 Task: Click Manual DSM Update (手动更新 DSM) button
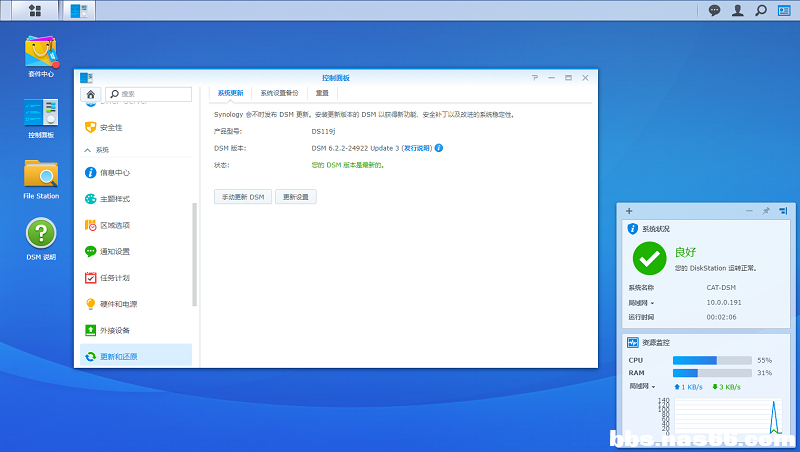243,197
